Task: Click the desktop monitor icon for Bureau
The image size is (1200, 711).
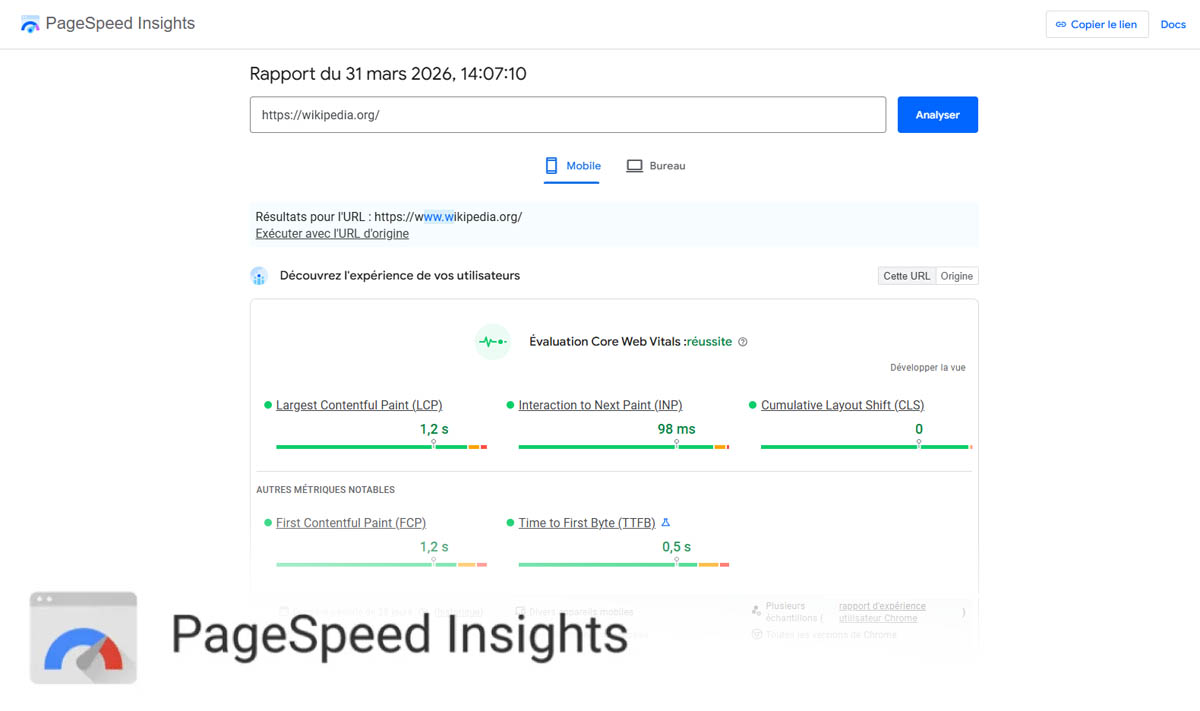Action: point(634,166)
